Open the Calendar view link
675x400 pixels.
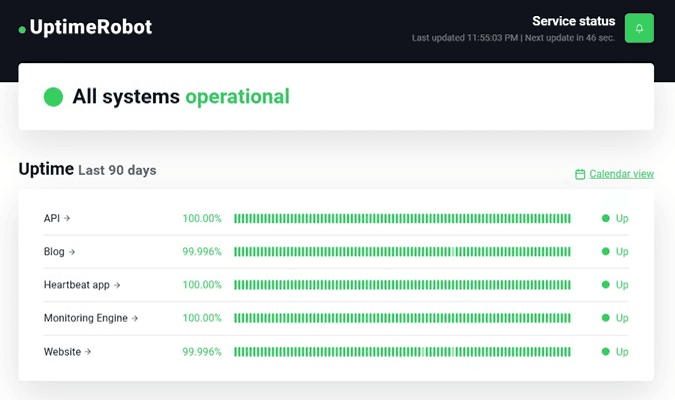[621, 174]
